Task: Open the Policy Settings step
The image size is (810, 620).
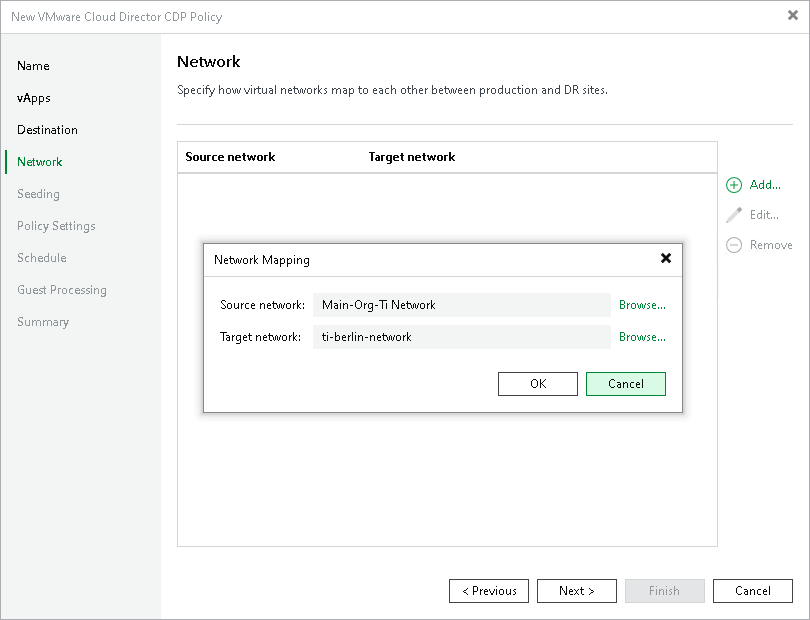Action: [x=56, y=226]
